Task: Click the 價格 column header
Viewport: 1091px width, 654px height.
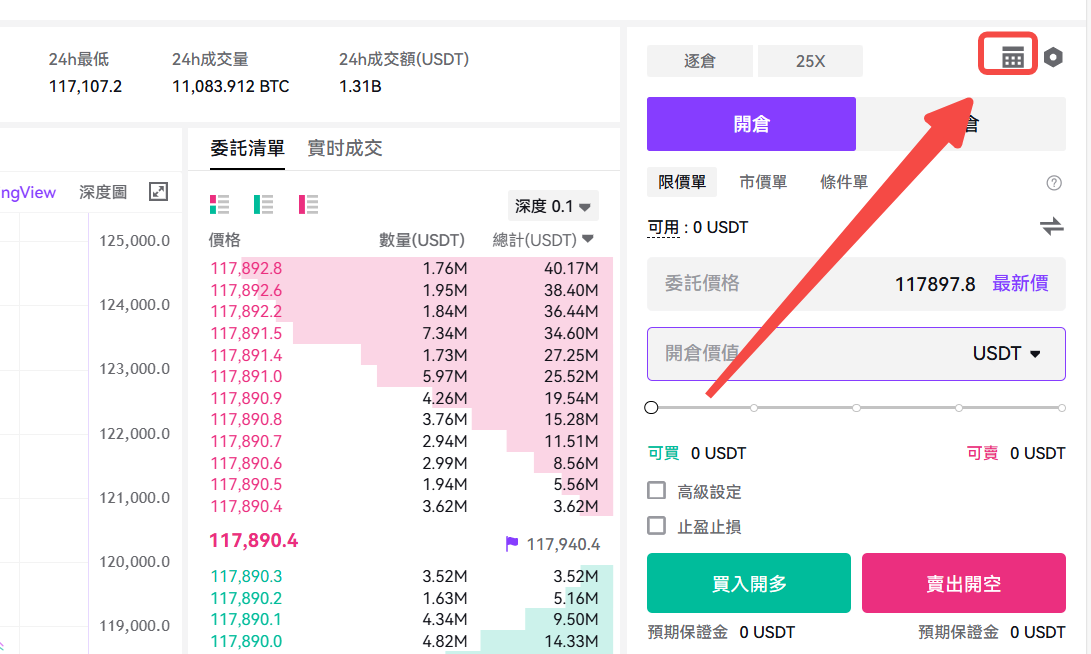Action: (x=225, y=240)
